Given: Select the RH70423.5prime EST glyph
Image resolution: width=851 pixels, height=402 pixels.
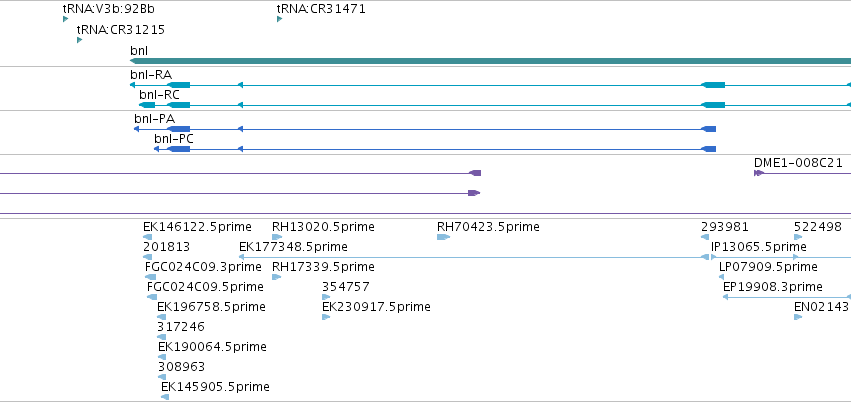Looking at the screenshot, I should [443, 237].
